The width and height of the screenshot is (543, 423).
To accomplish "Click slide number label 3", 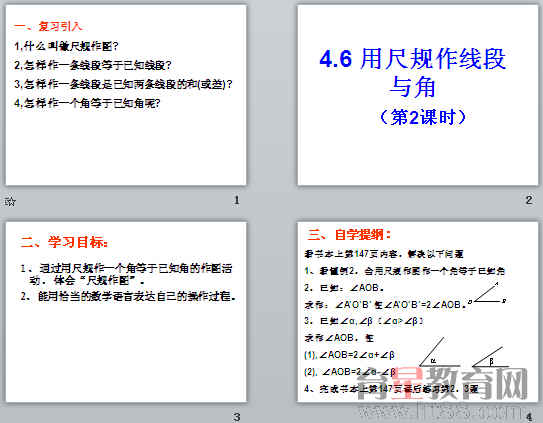I will pos(237,417).
